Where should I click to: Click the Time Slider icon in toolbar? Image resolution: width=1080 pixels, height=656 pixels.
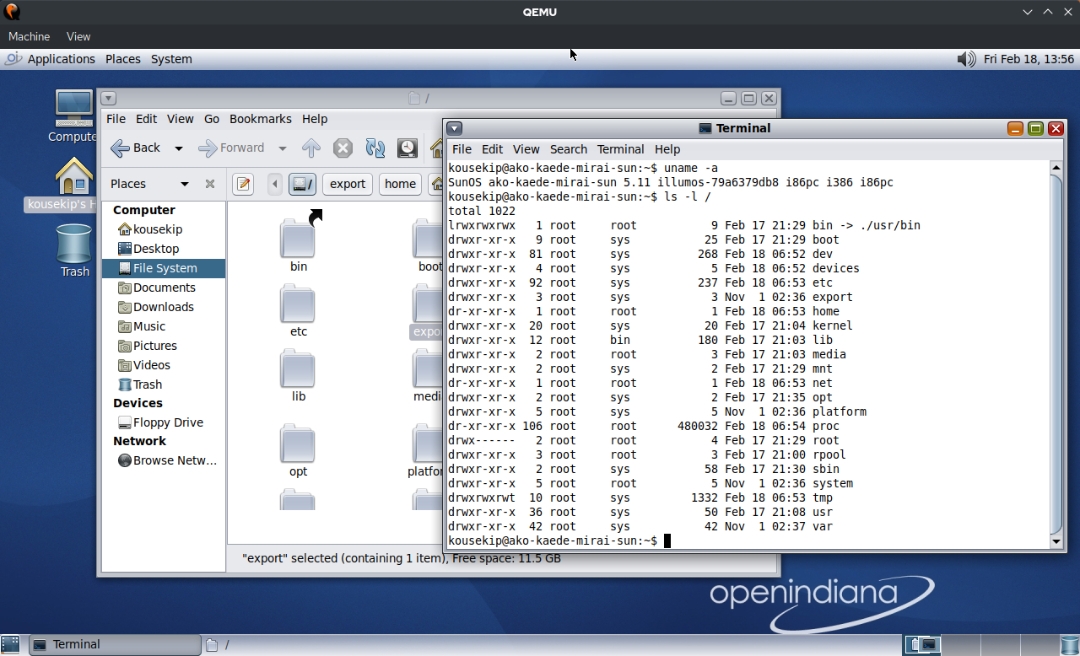point(407,148)
